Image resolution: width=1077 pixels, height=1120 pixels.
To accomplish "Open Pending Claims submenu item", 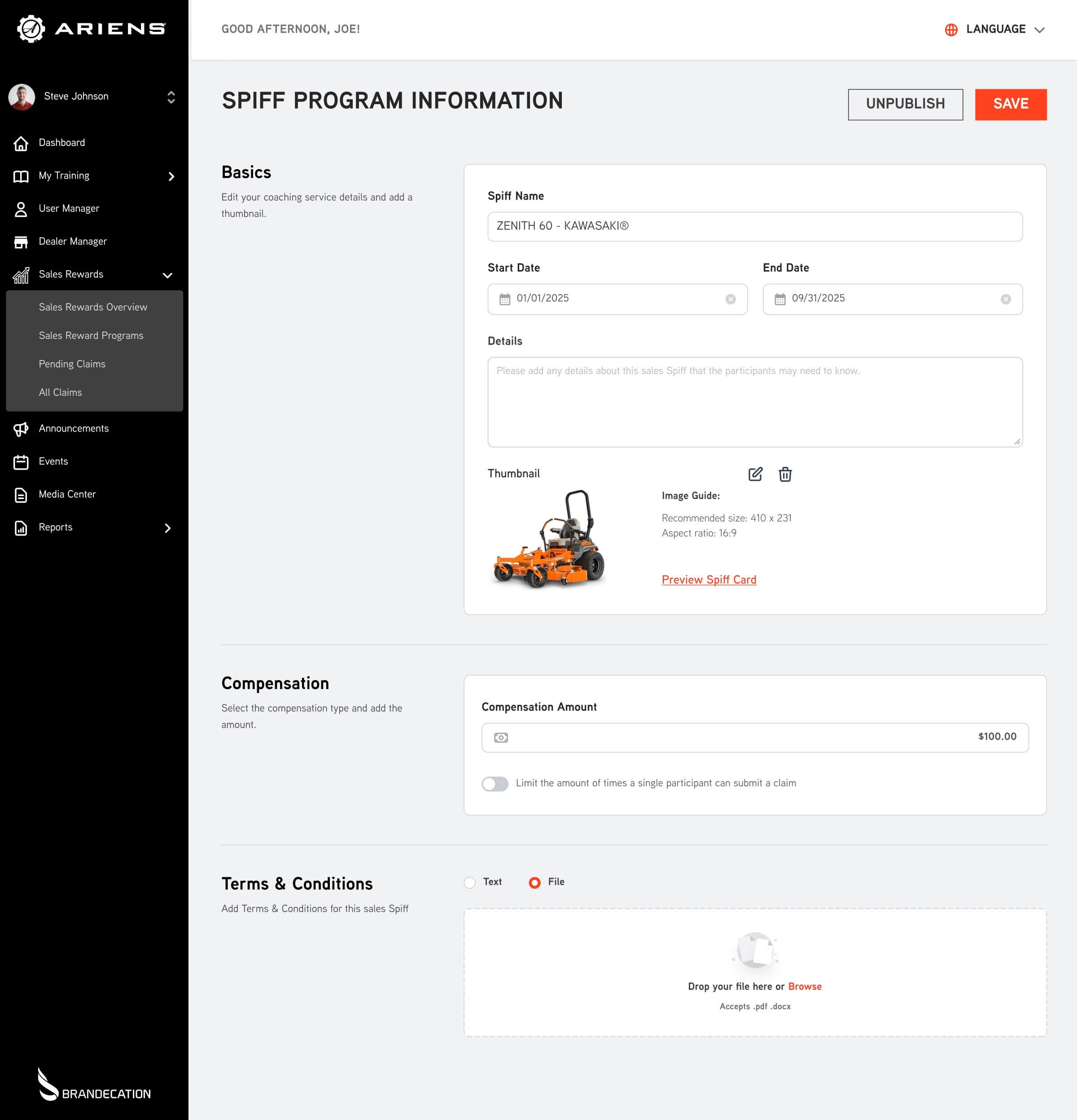I will 72,365.
